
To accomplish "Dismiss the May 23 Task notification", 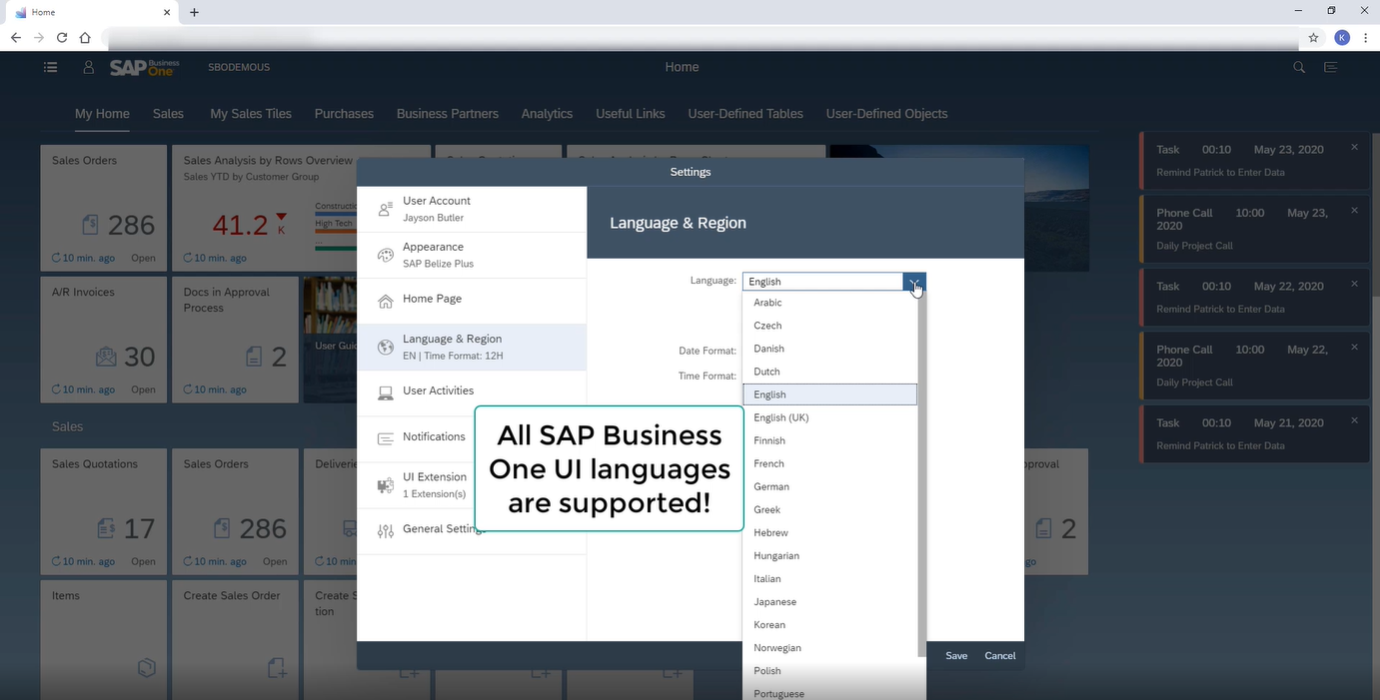I will [1355, 147].
